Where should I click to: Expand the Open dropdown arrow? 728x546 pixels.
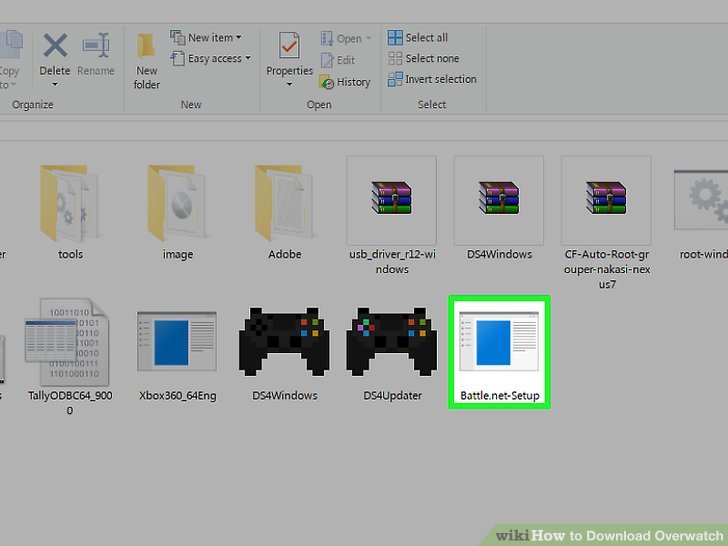coord(368,39)
